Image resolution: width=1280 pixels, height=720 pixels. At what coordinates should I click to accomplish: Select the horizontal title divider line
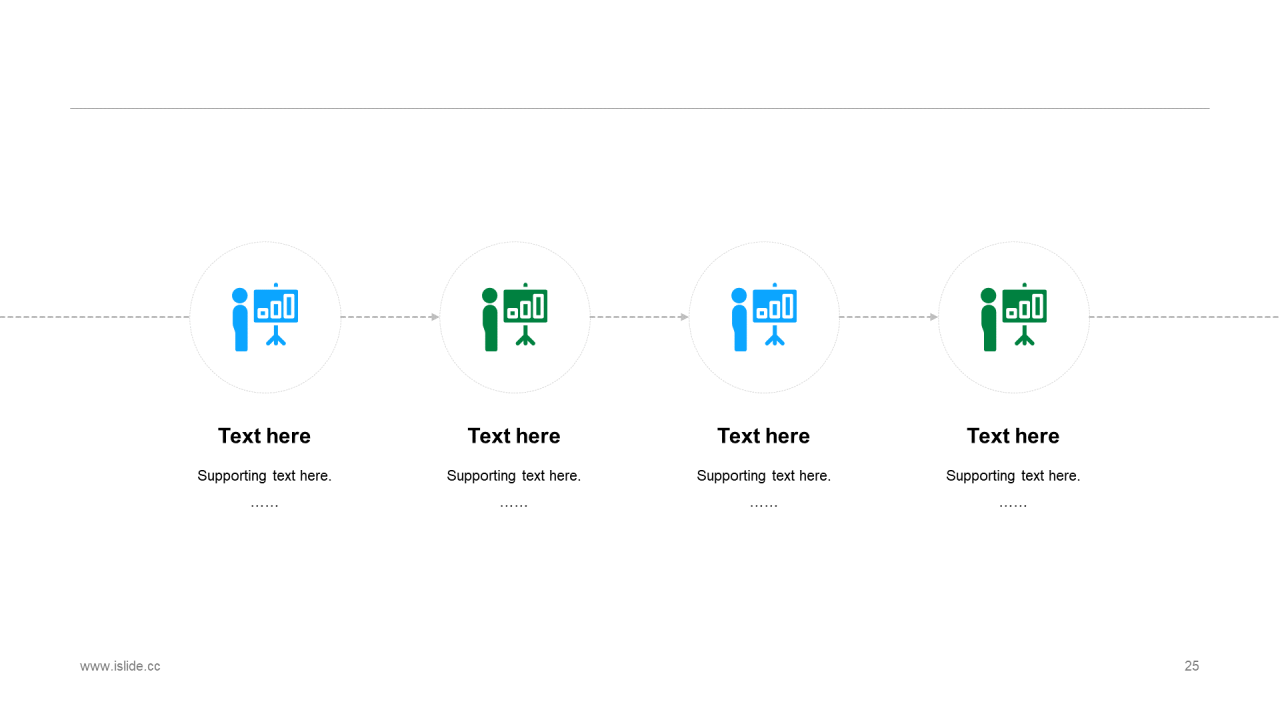(x=640, y=108)
